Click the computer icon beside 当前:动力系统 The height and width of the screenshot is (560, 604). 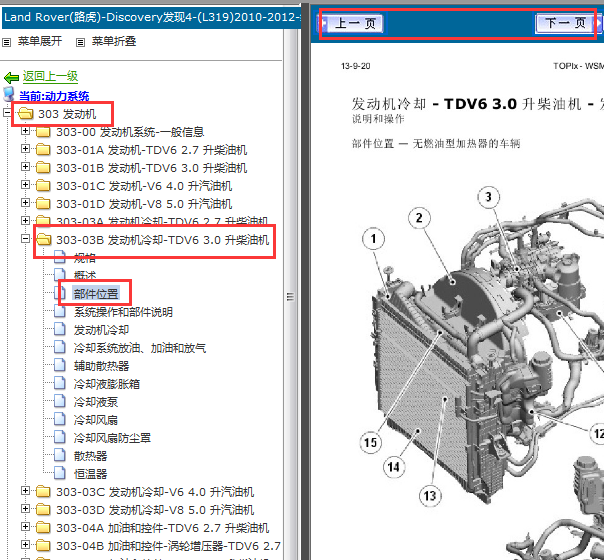coord(9,94)
